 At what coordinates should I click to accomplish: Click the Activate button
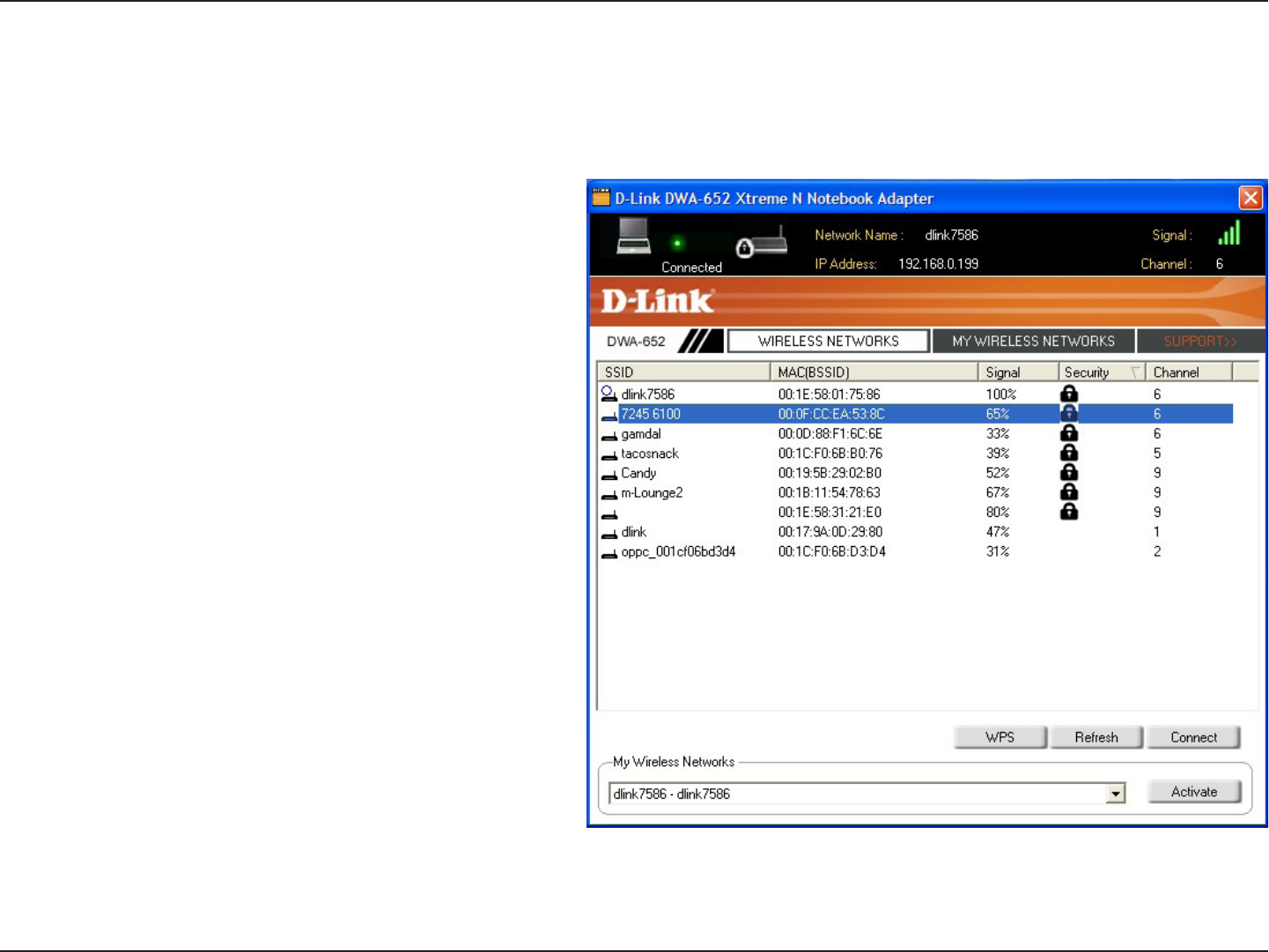[1194, 792]
